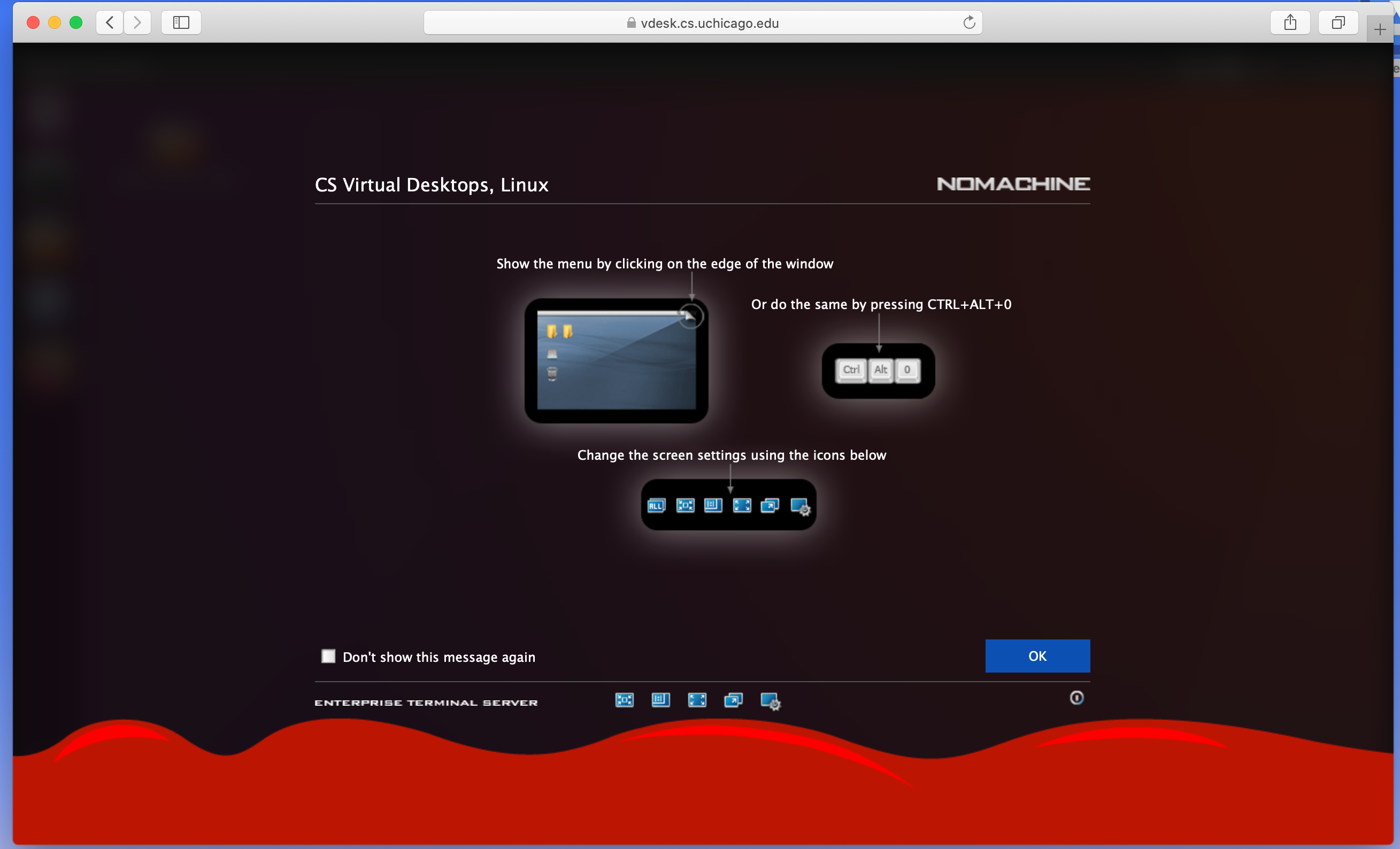Reload the vdesk page

point(969,22)
